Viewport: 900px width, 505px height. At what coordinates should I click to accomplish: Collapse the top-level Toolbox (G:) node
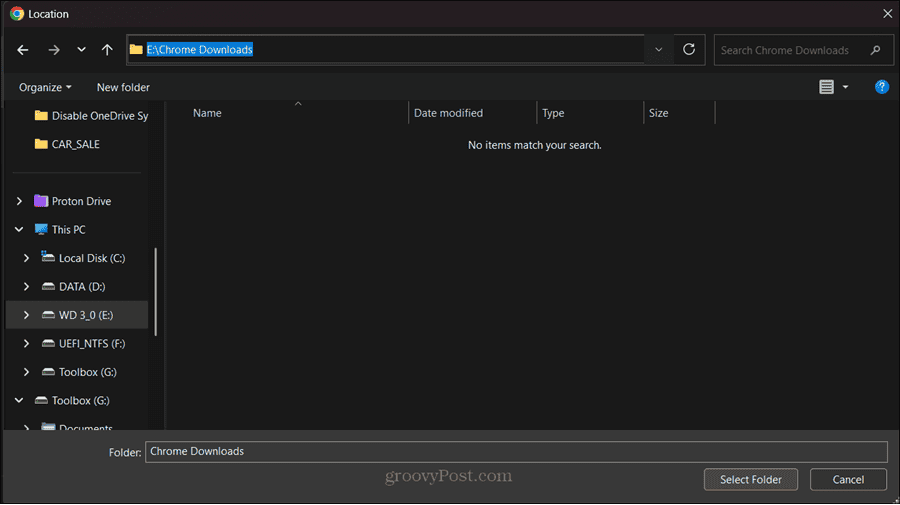click(x=19, y=401)
